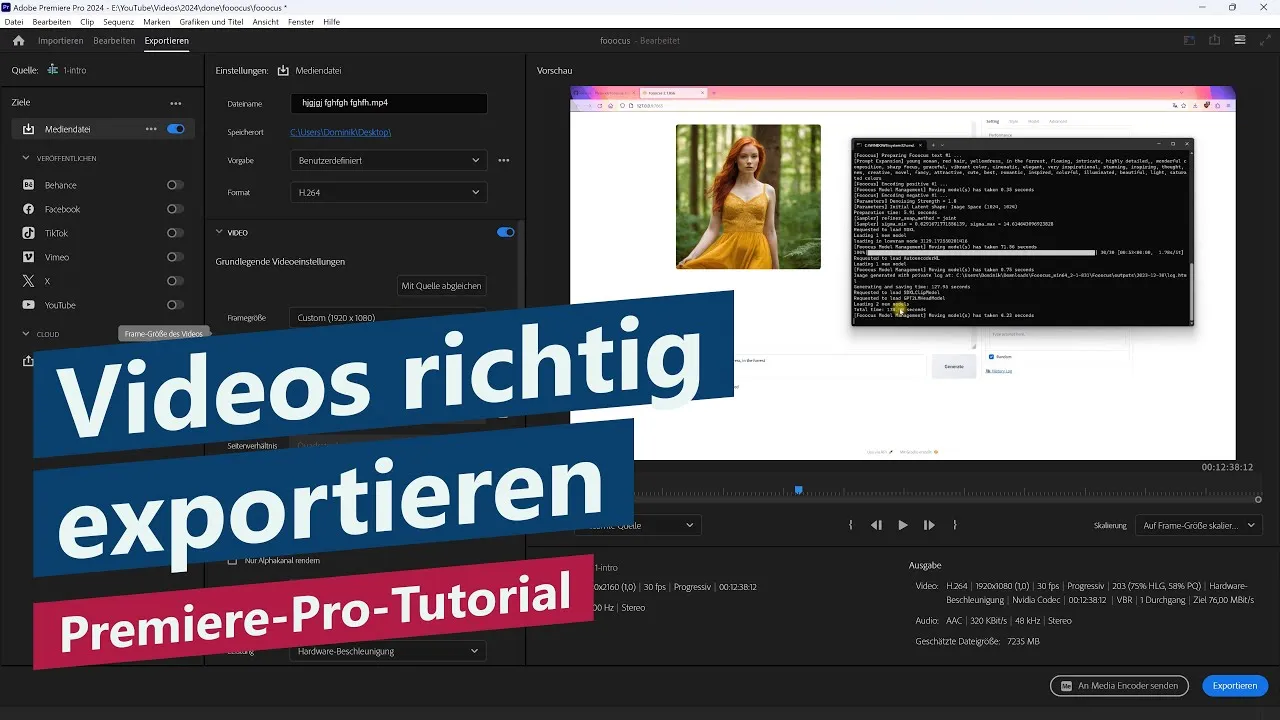Click the YouTube publishing icon in the sidebar

tap(27, 305)
